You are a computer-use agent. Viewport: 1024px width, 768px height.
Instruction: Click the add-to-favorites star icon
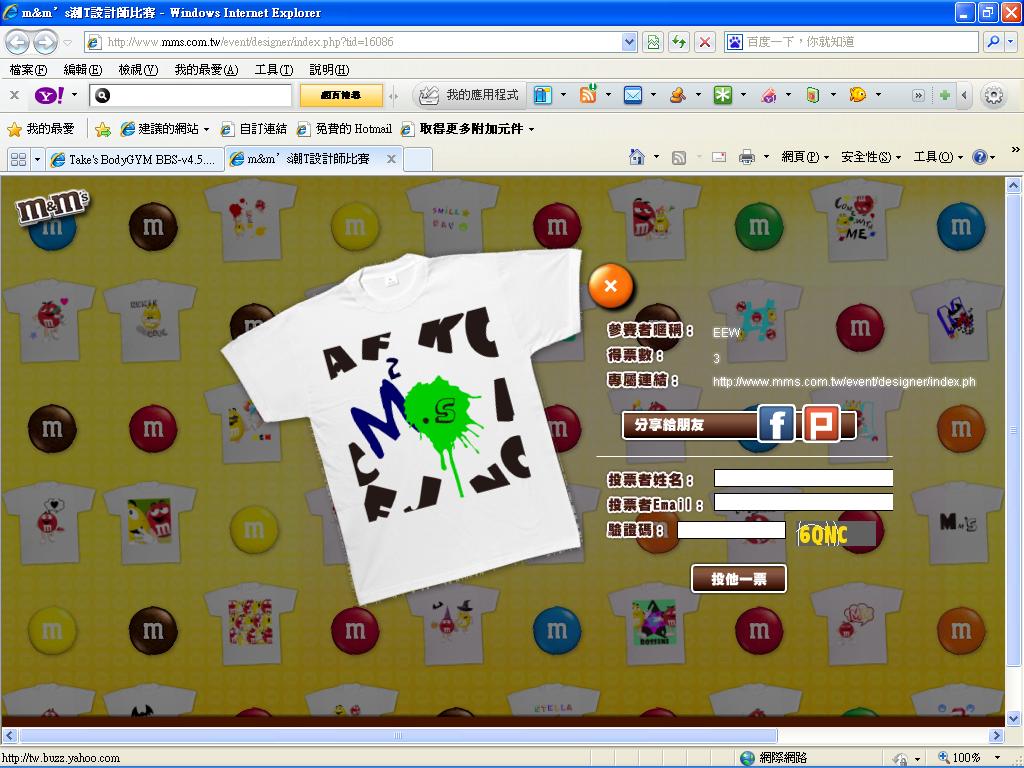click(x=103, y=129)
